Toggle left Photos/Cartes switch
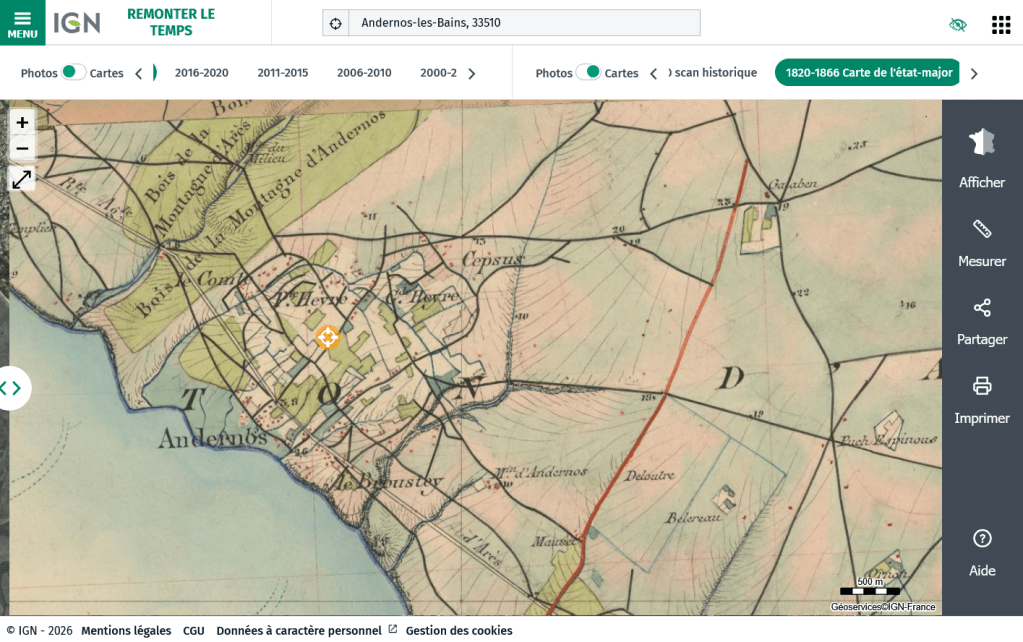 74,72
